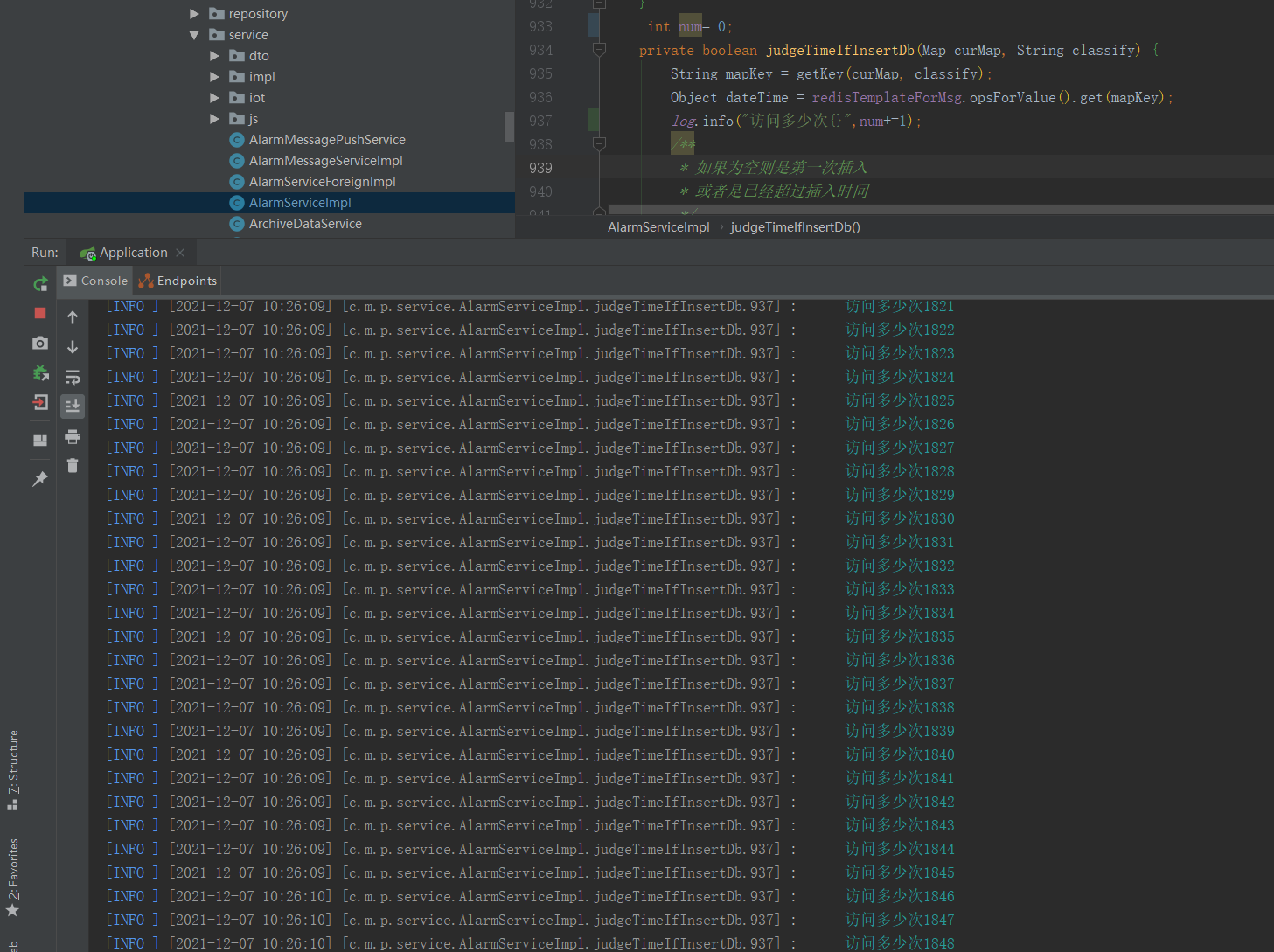Open AlarmMessagePushService in the editor
The height and width of the screenshot is (952, 1274).
pos(327,139)
